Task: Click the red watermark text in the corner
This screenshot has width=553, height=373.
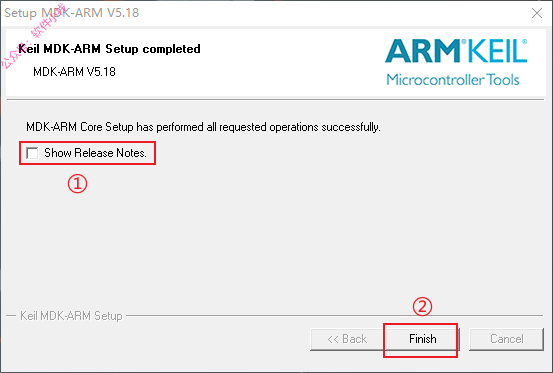Action: (34, 35)
